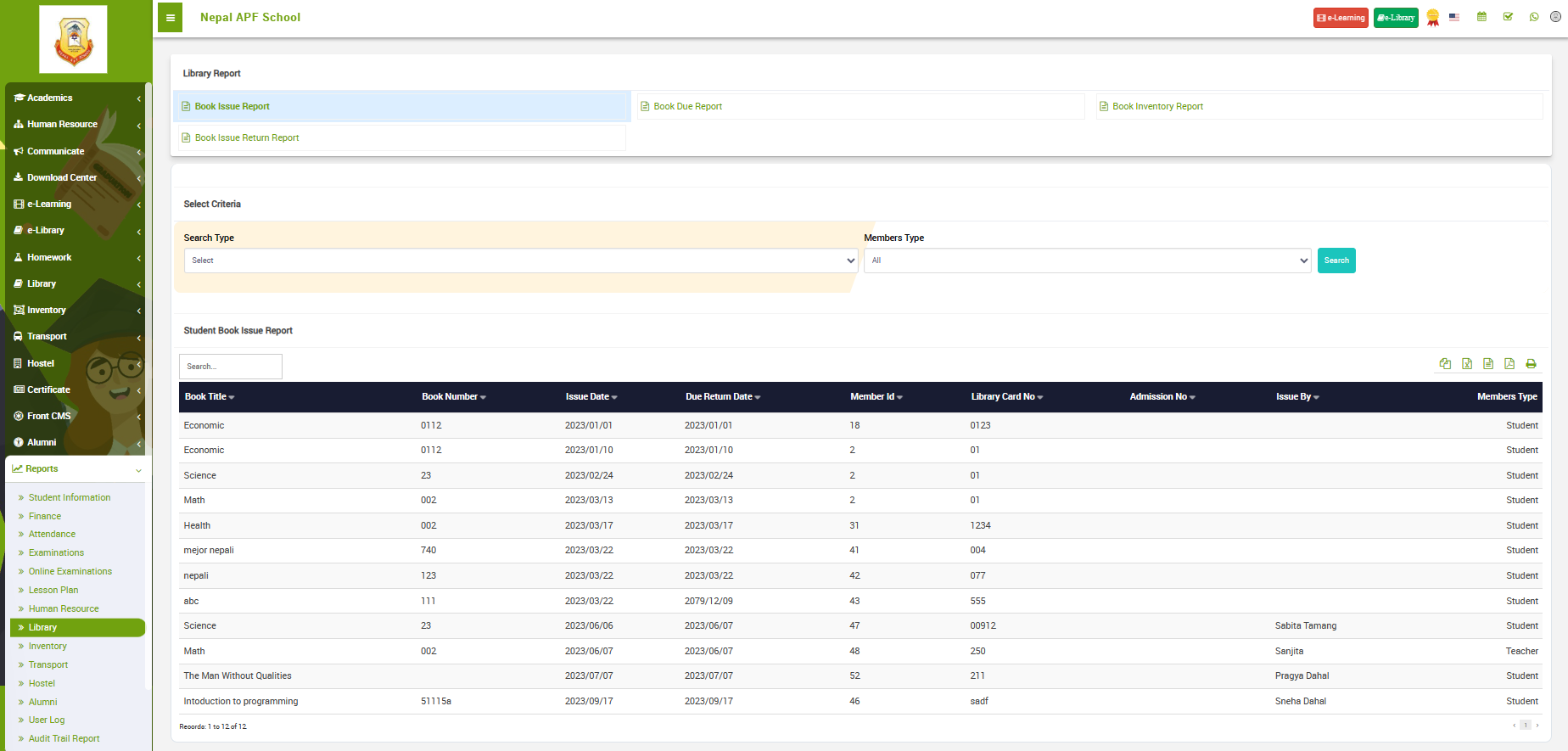Open the Members Type dropdown
Screen dimensions: 1568x751
1087,261
